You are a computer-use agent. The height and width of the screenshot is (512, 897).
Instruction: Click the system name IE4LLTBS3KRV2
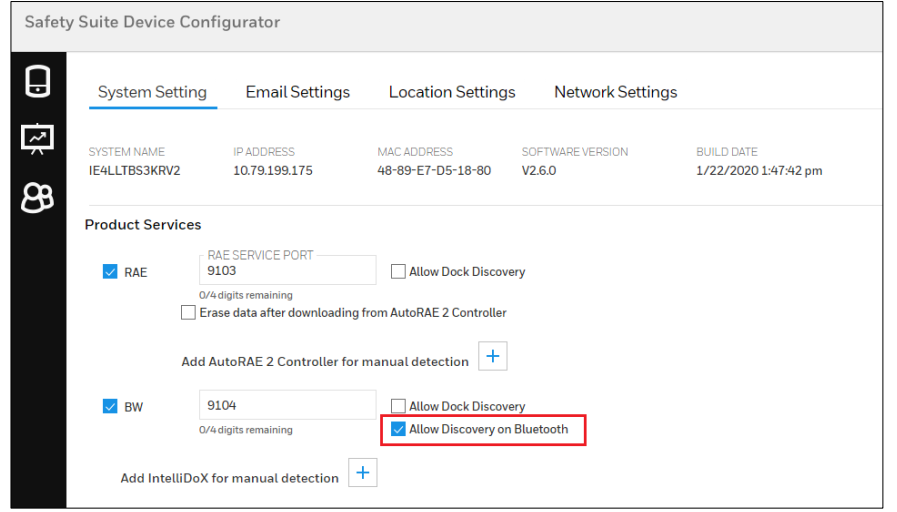coord(135,171)
